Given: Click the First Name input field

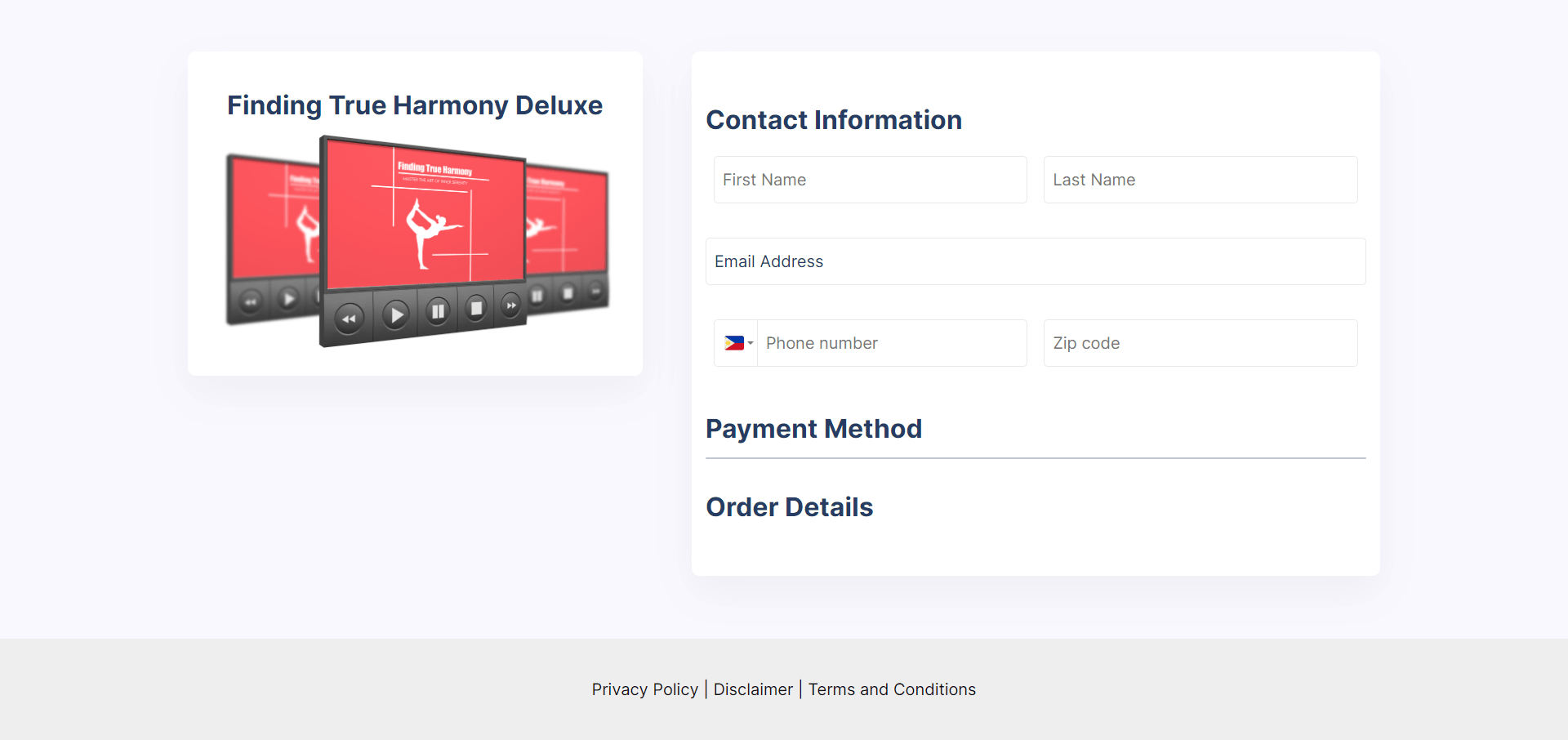Looking at the screenshot, I should pos(870,180).
